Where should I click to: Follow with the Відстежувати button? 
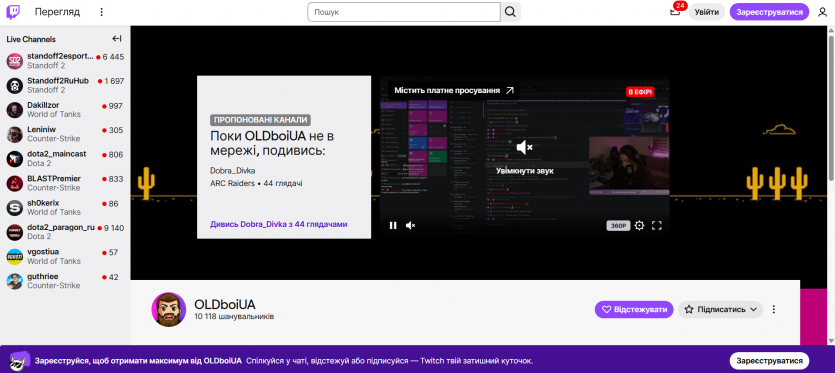(634, 309)
